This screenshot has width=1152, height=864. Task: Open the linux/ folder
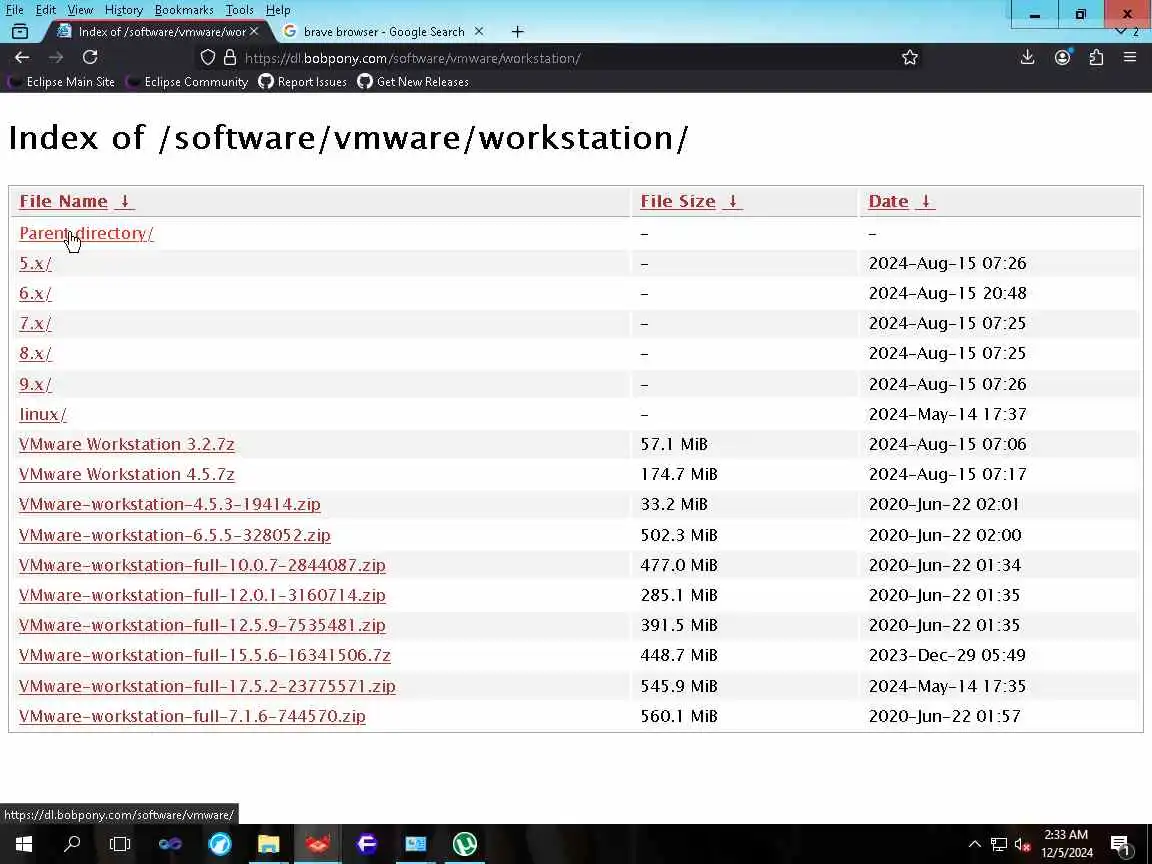pyautogui.click(x=43, y=414)
